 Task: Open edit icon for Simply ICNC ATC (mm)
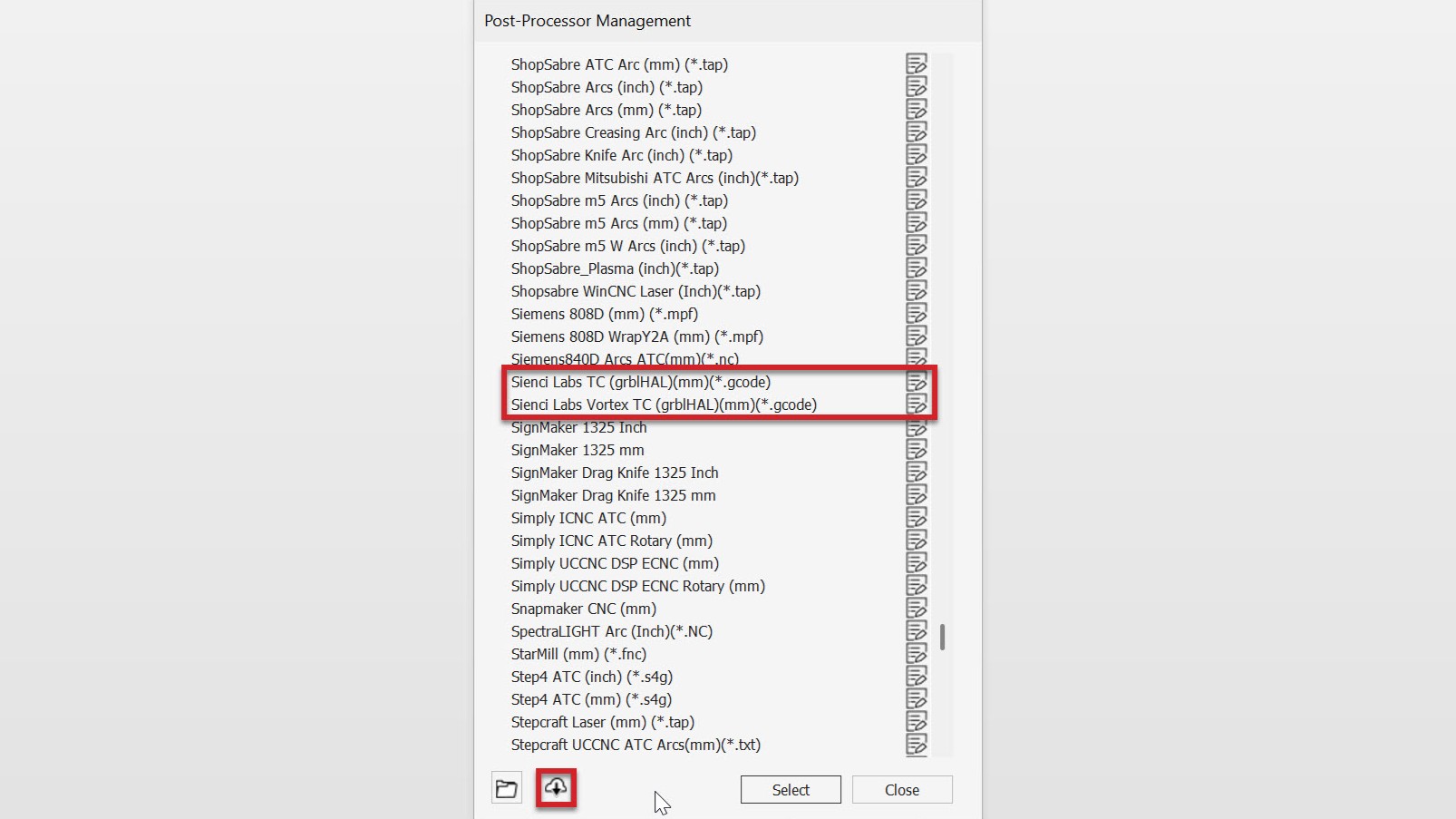pos(917,517)
